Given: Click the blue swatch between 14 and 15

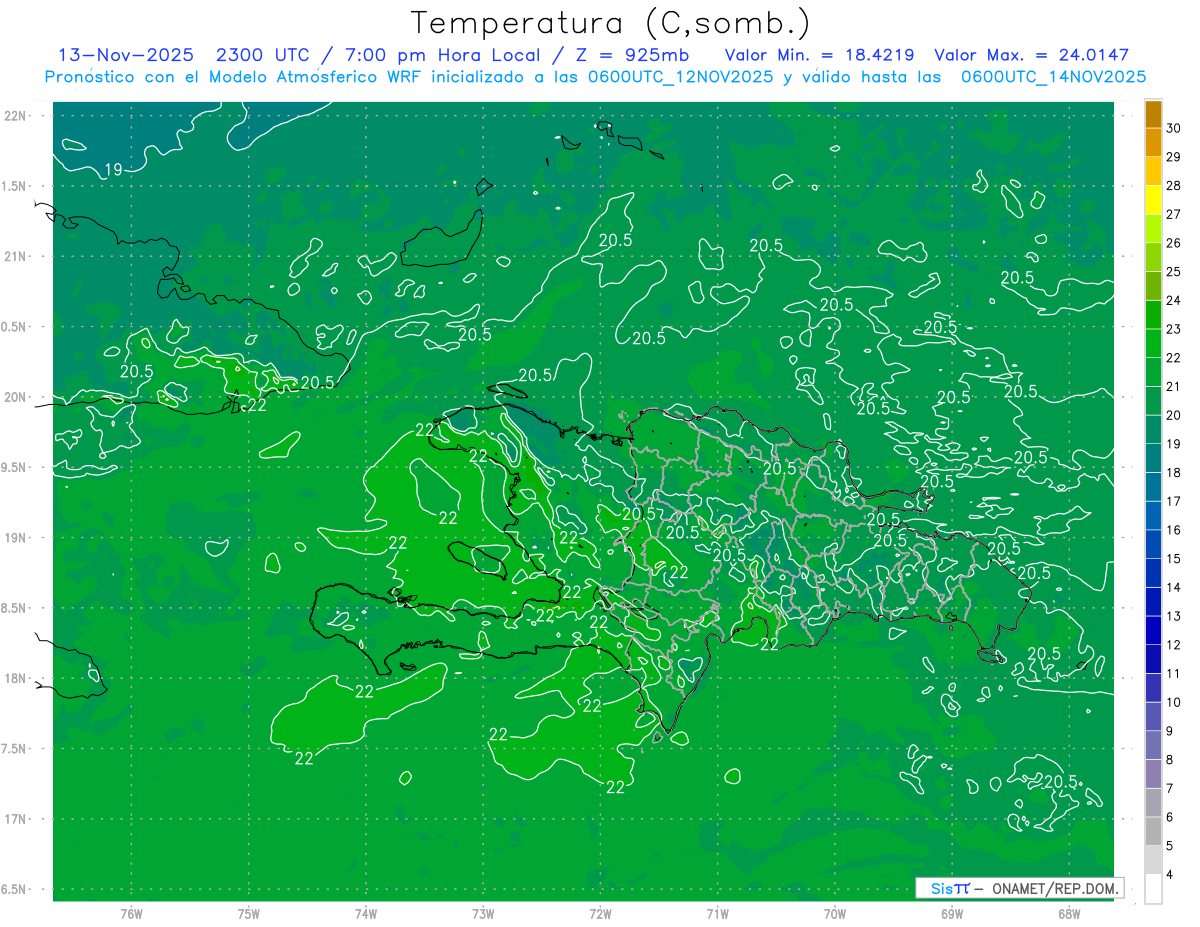Looking at the screenshot, I should (1153, 573).
